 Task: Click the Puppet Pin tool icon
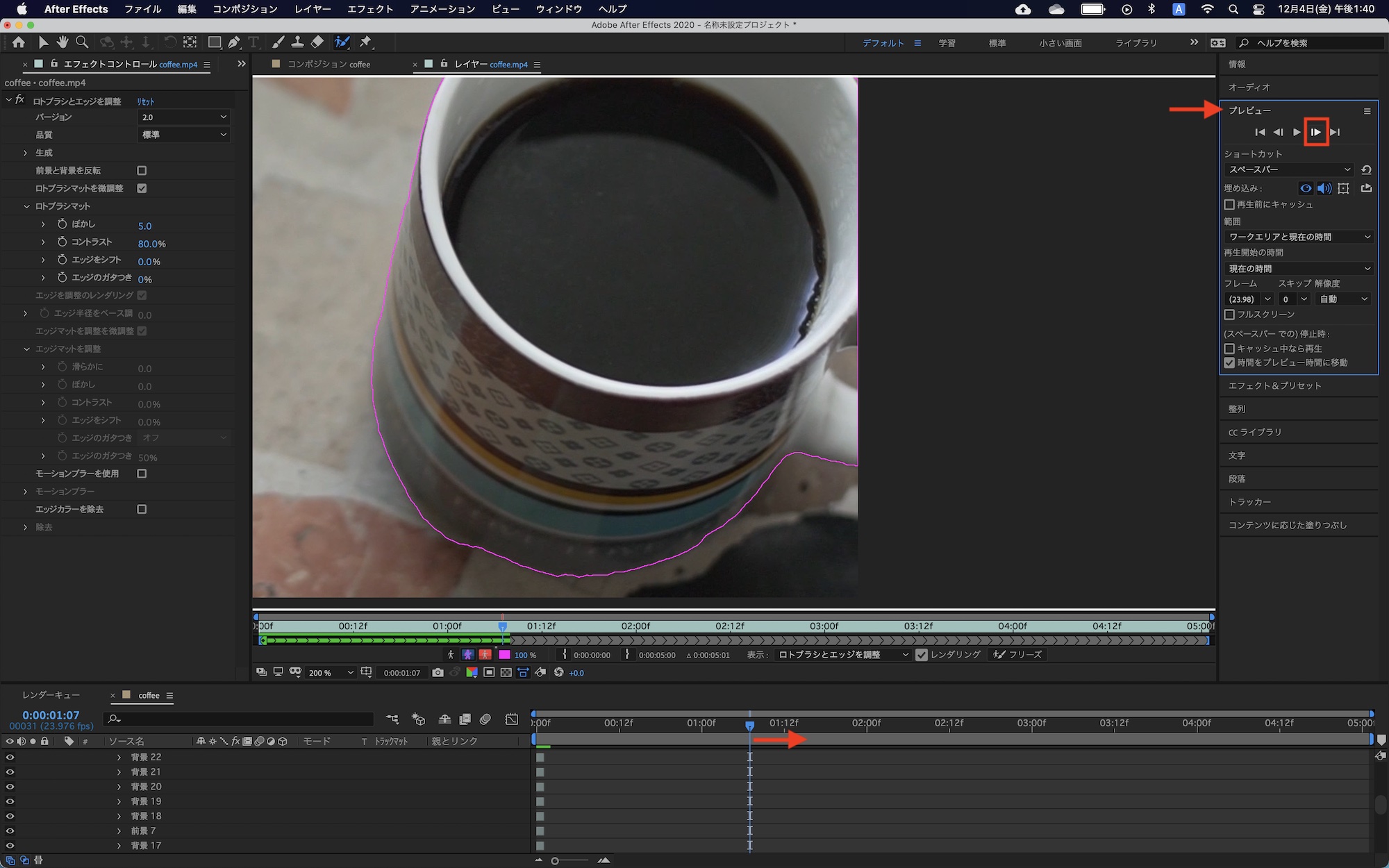click(365, 42)
